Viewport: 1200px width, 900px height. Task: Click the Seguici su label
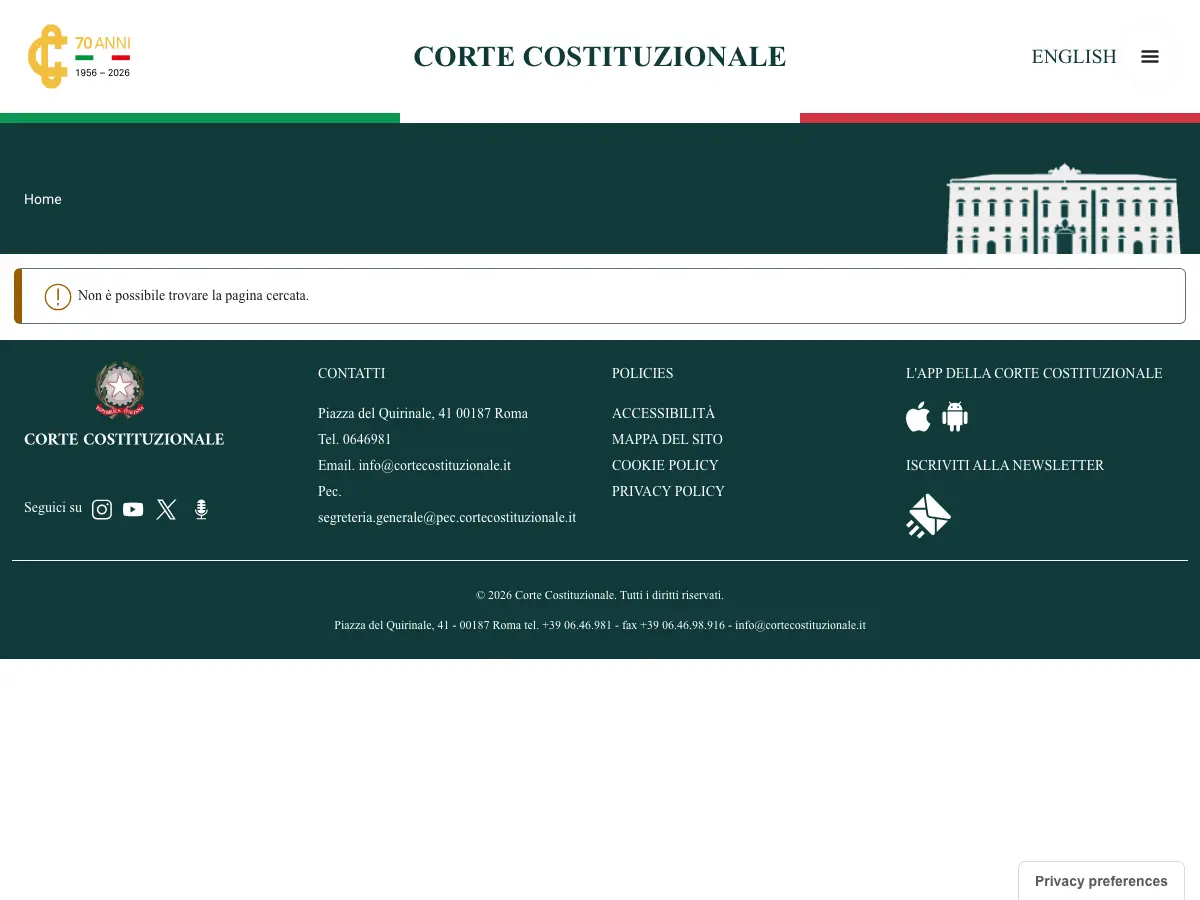[x=53, y=508]
